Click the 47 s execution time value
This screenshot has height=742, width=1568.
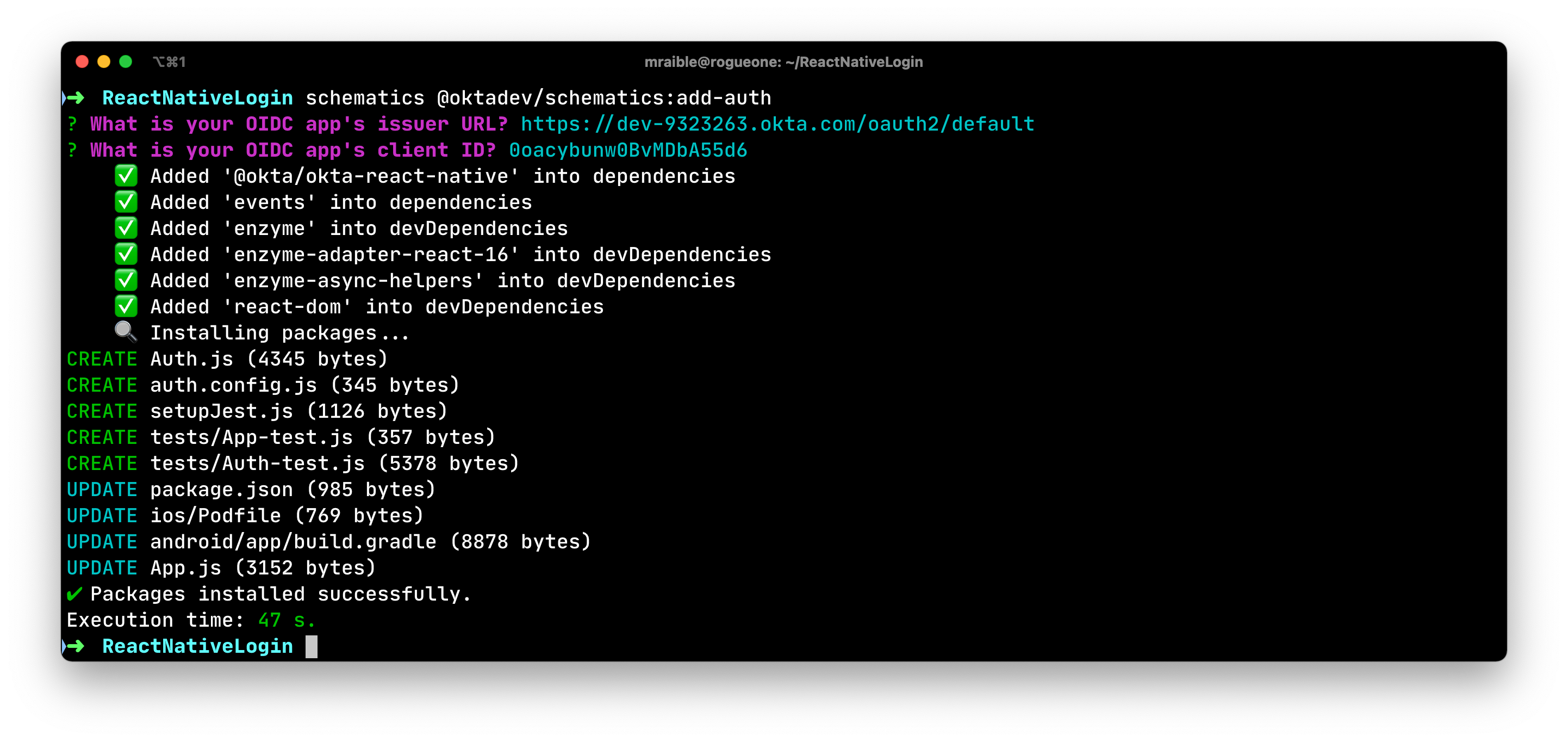286,620
